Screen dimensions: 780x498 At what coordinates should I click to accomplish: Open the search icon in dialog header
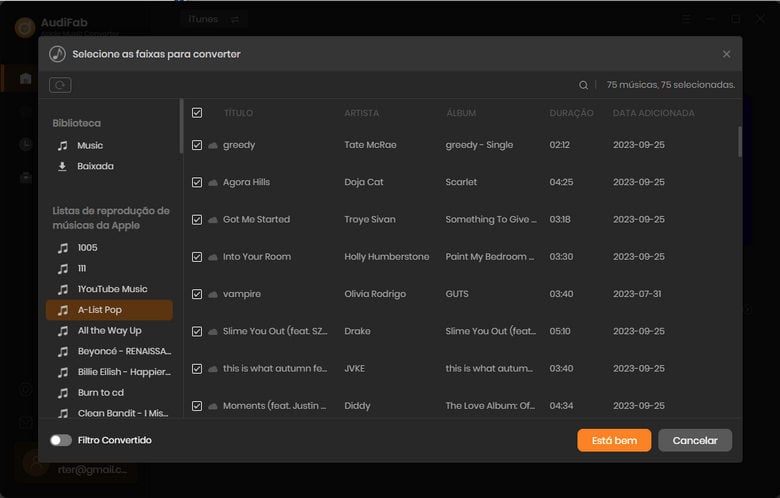click(x=584, y=85)
